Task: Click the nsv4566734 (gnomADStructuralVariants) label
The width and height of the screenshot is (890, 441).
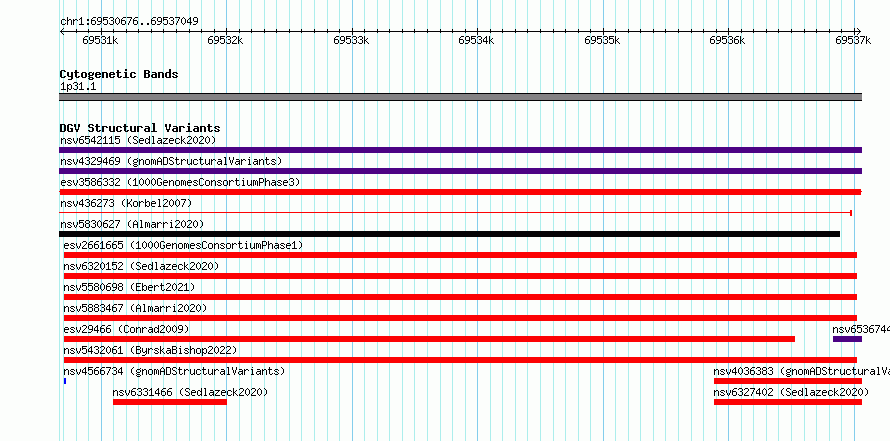Action: 174,371
